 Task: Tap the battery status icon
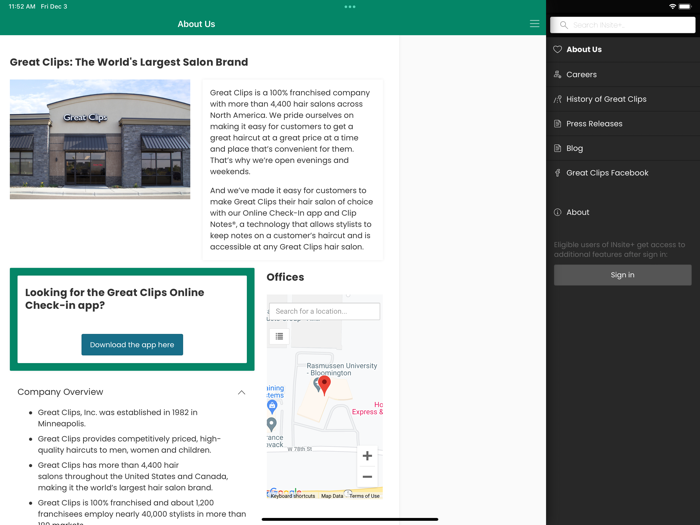pos(685,6)
